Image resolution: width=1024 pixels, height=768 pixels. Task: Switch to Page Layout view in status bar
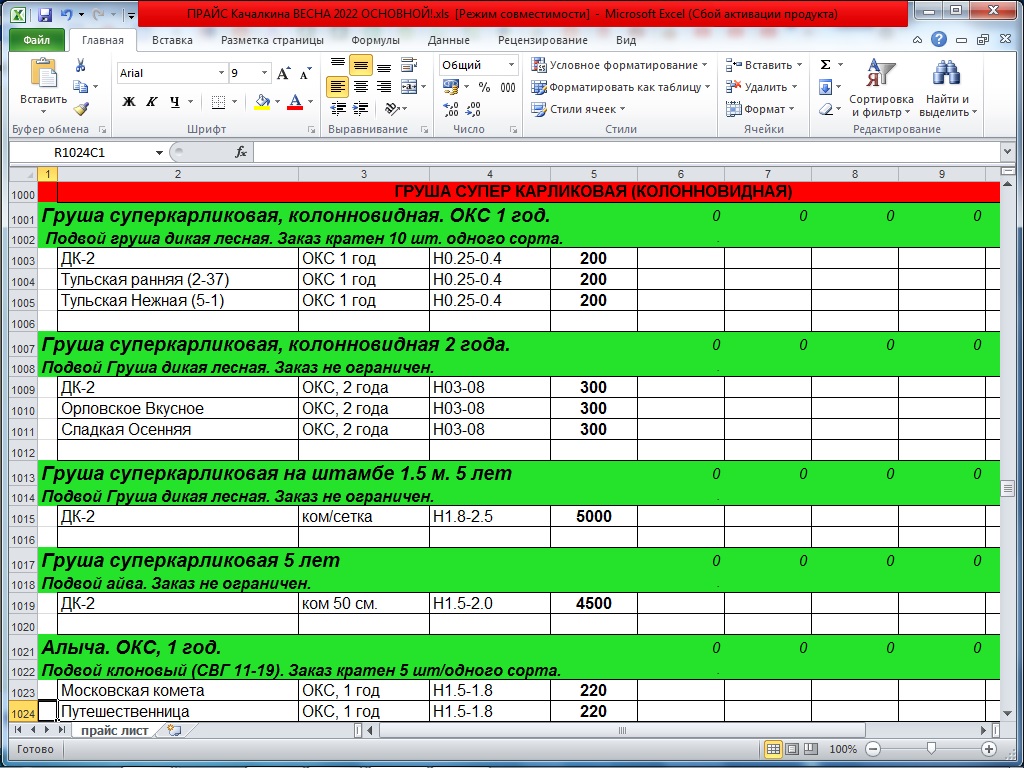(791, 749)
